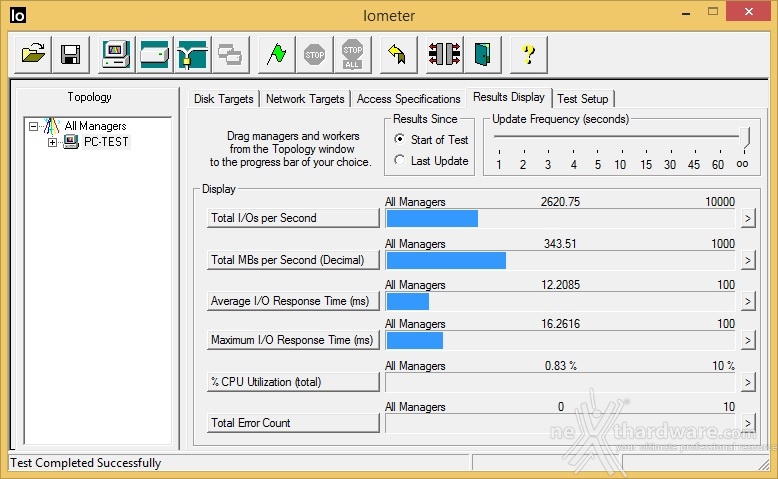The width and height of the screenshot is (778, 479).
Task: Open chart arrow for % CPU Utilization
Action: point(748,382)
